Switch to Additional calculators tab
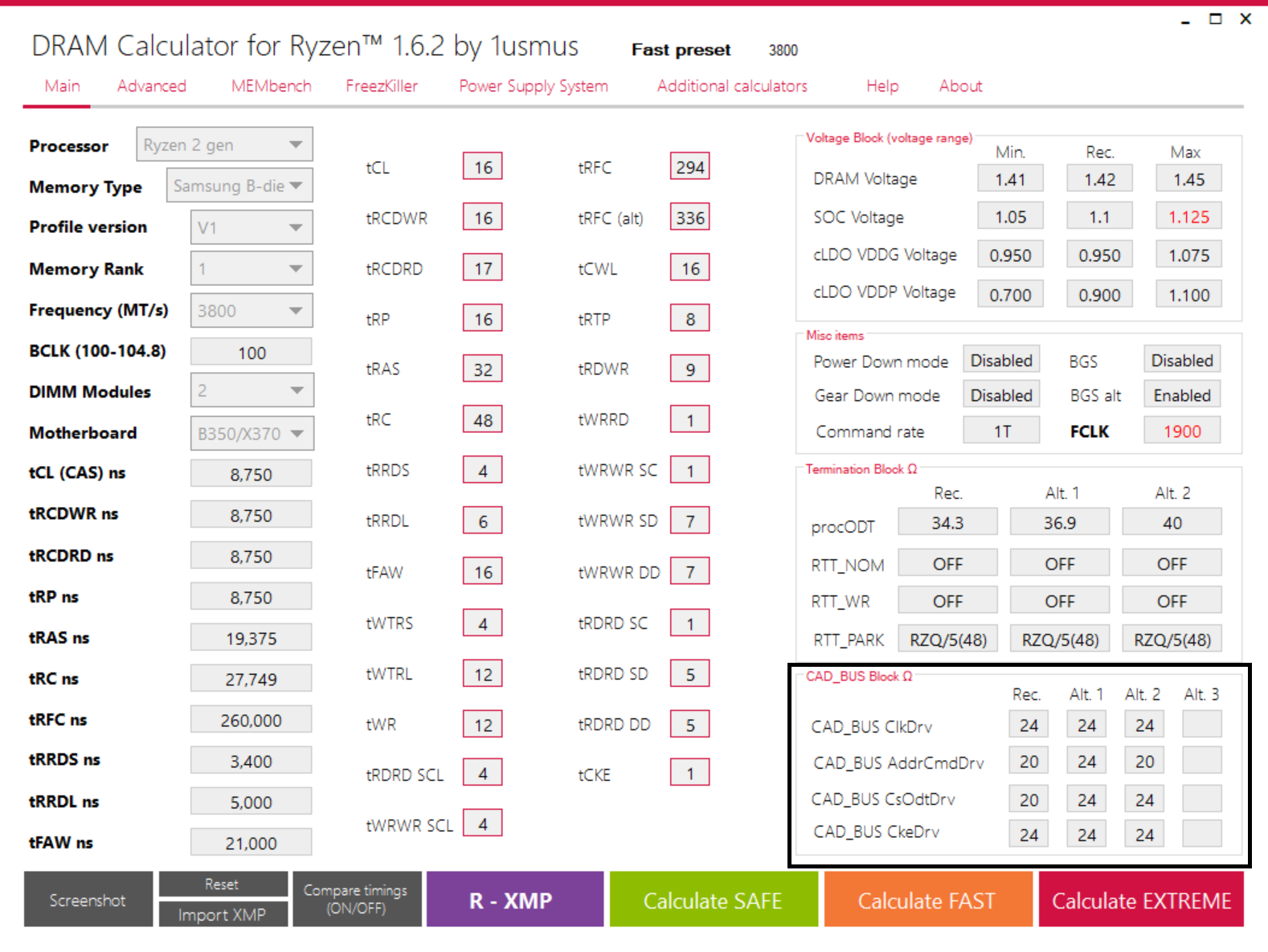This screenshot has height=952, width=1268. tap(732, 86)
